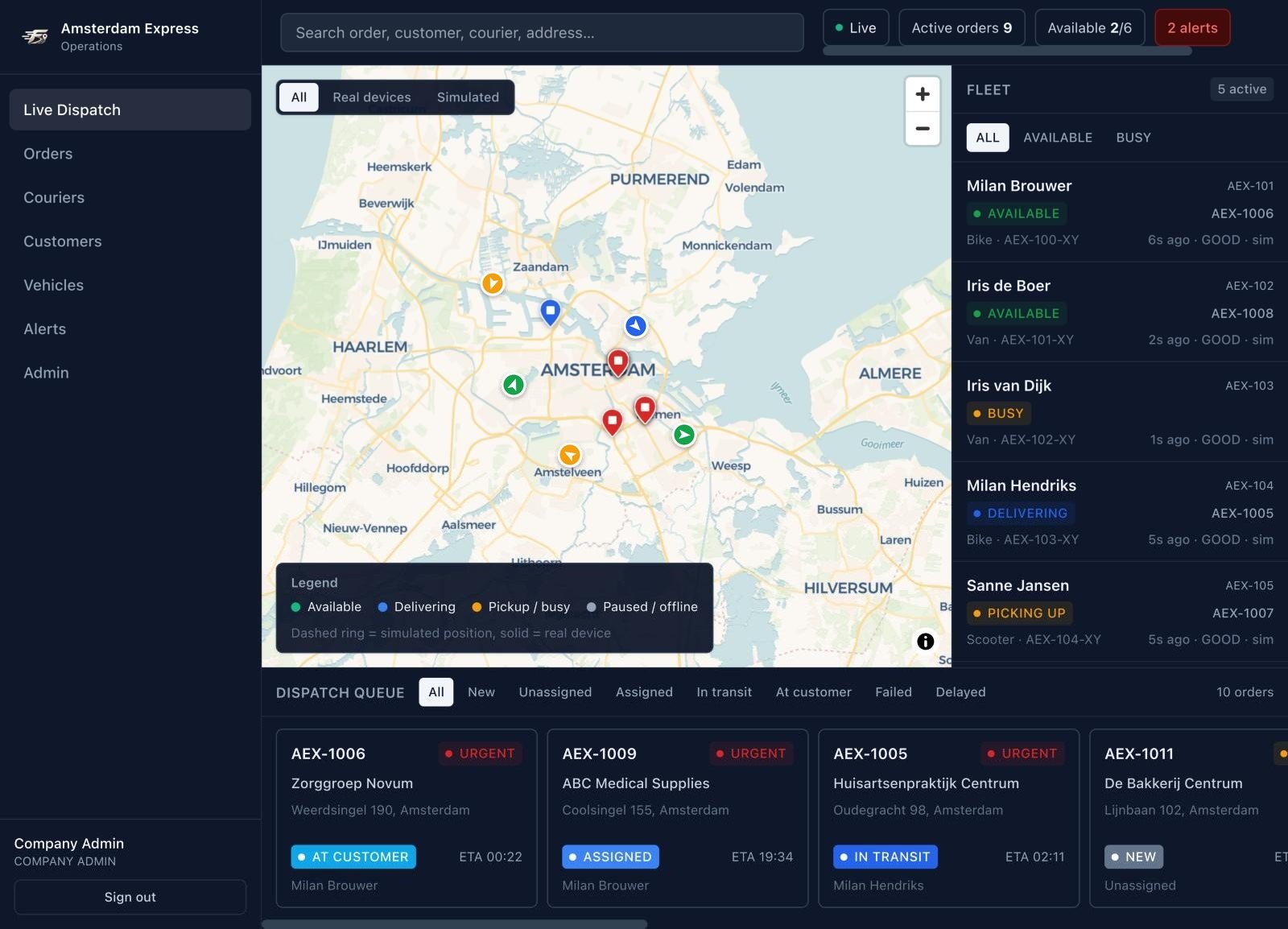Select courier Sanne Jansen in fleet list
The width and height of the screenshot is (1288, 929).
[1120, 612]
